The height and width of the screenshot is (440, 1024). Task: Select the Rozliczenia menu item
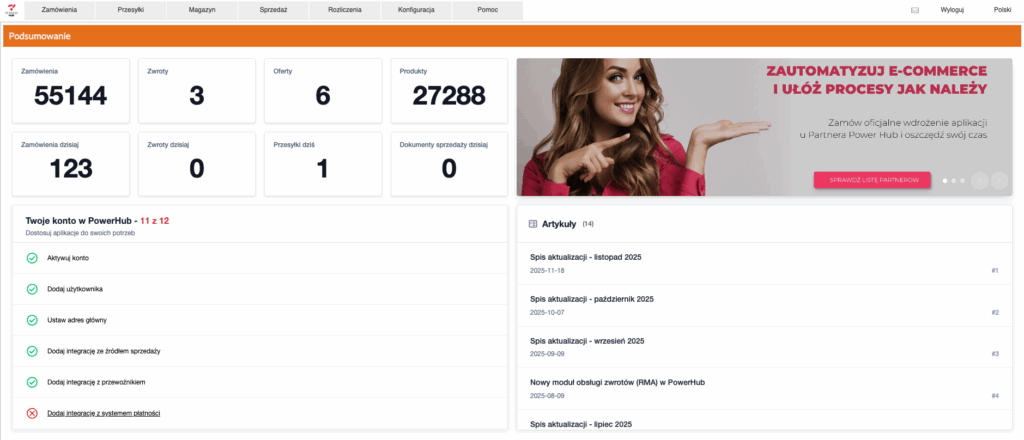(344, 10)
